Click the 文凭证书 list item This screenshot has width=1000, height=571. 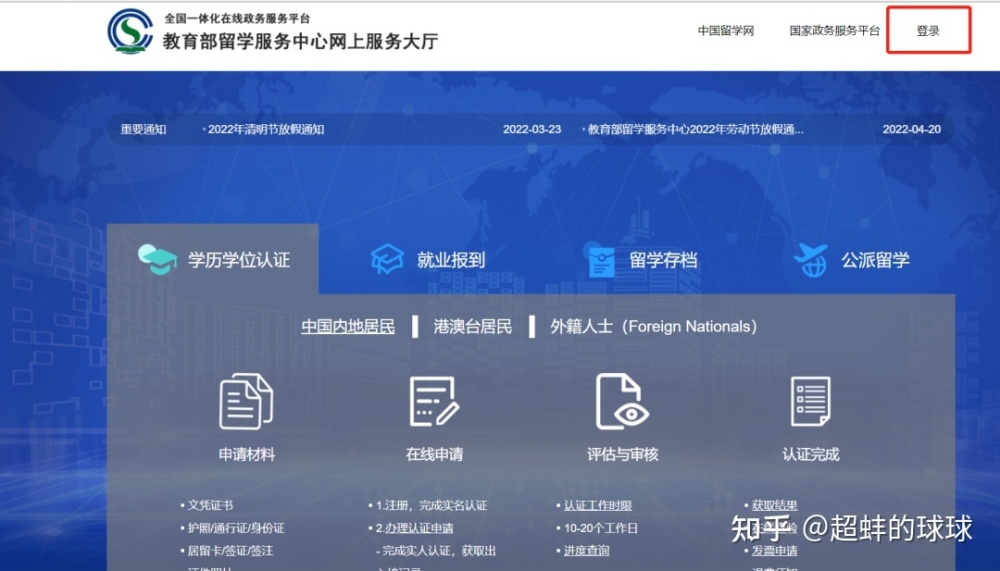pos(210,505)
